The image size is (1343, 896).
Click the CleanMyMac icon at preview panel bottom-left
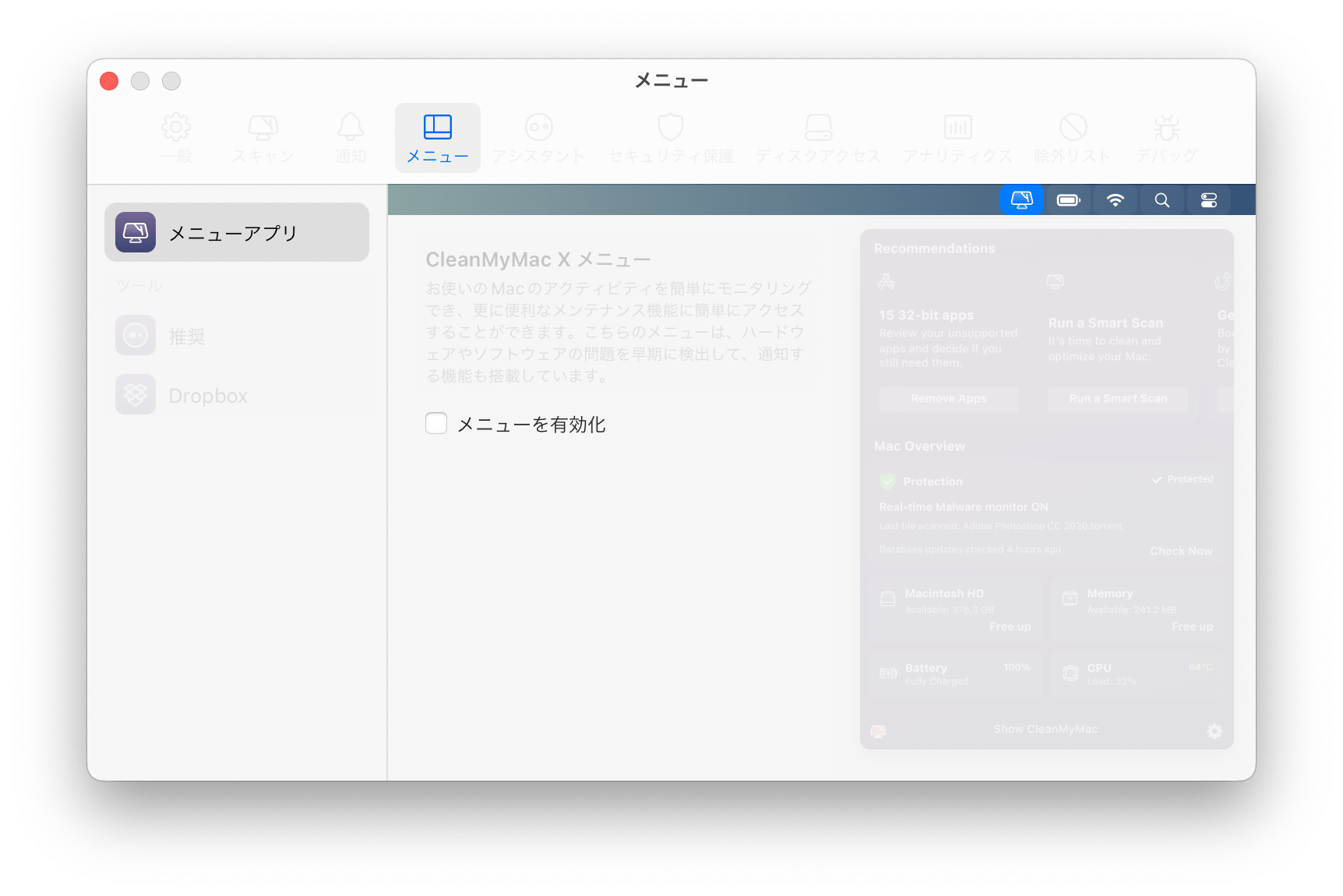pos(878,731)
